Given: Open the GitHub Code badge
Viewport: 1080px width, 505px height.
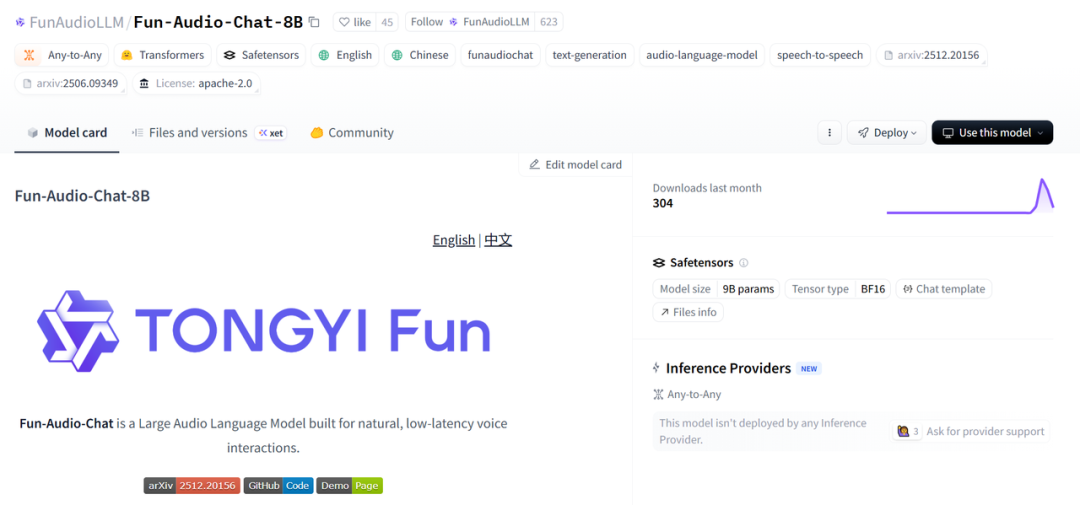Looking at the screenshot, I should (278, 486).
